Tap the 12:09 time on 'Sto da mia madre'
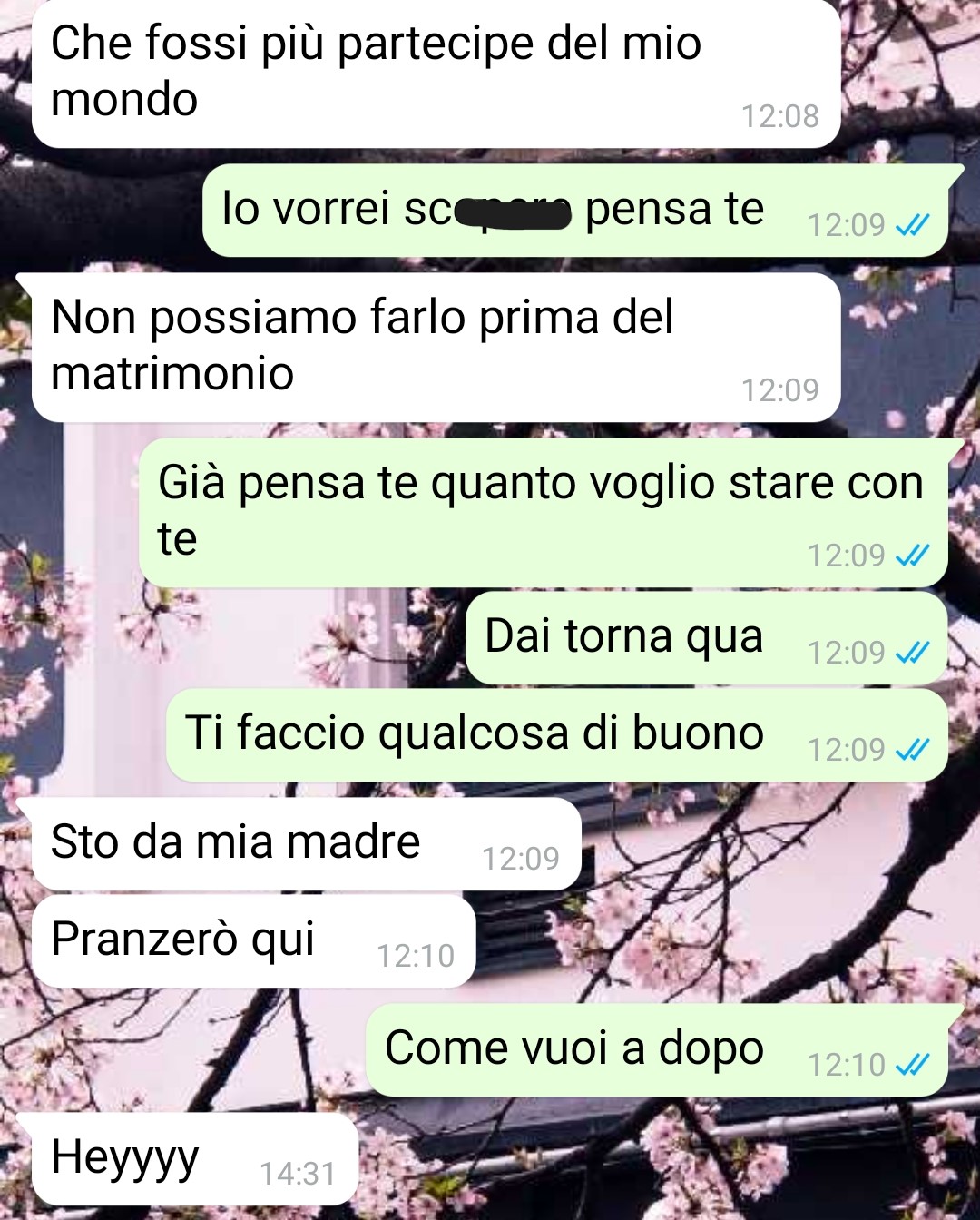The width and height of the screenshot is (980, 1220). tap(520, 859)
